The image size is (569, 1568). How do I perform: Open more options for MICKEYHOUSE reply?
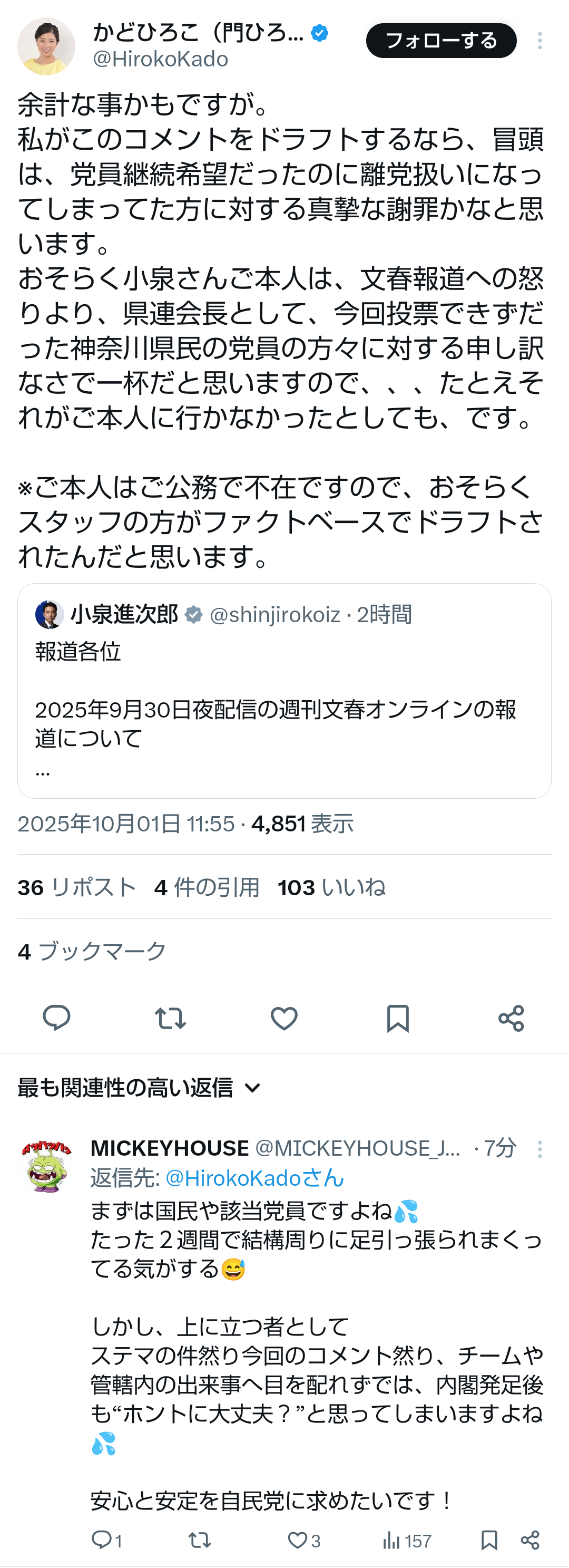[540, 1149]
